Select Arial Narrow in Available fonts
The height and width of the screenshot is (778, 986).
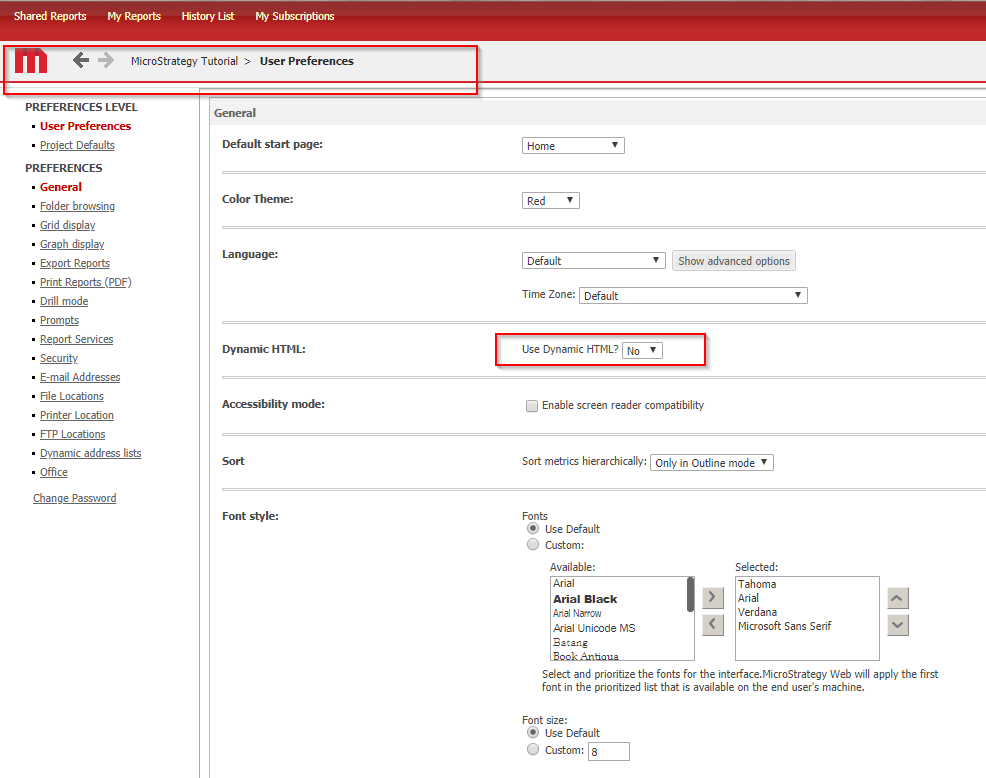coord(577,613)
